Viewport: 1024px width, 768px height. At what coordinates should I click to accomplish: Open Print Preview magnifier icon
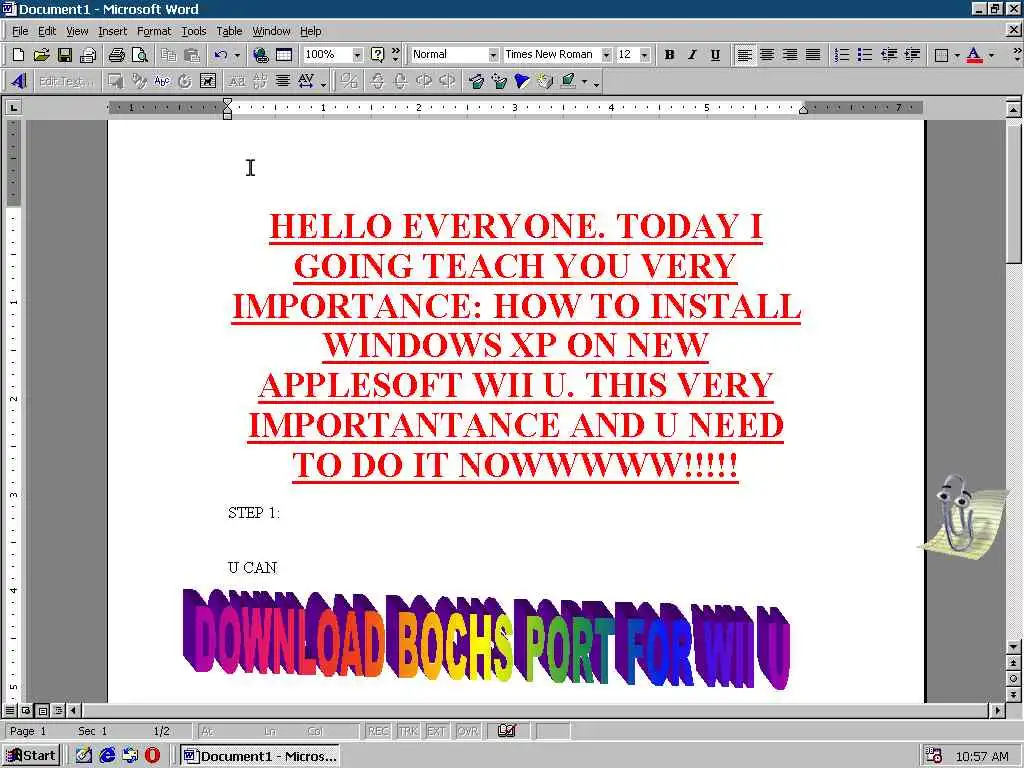point(140,55)
